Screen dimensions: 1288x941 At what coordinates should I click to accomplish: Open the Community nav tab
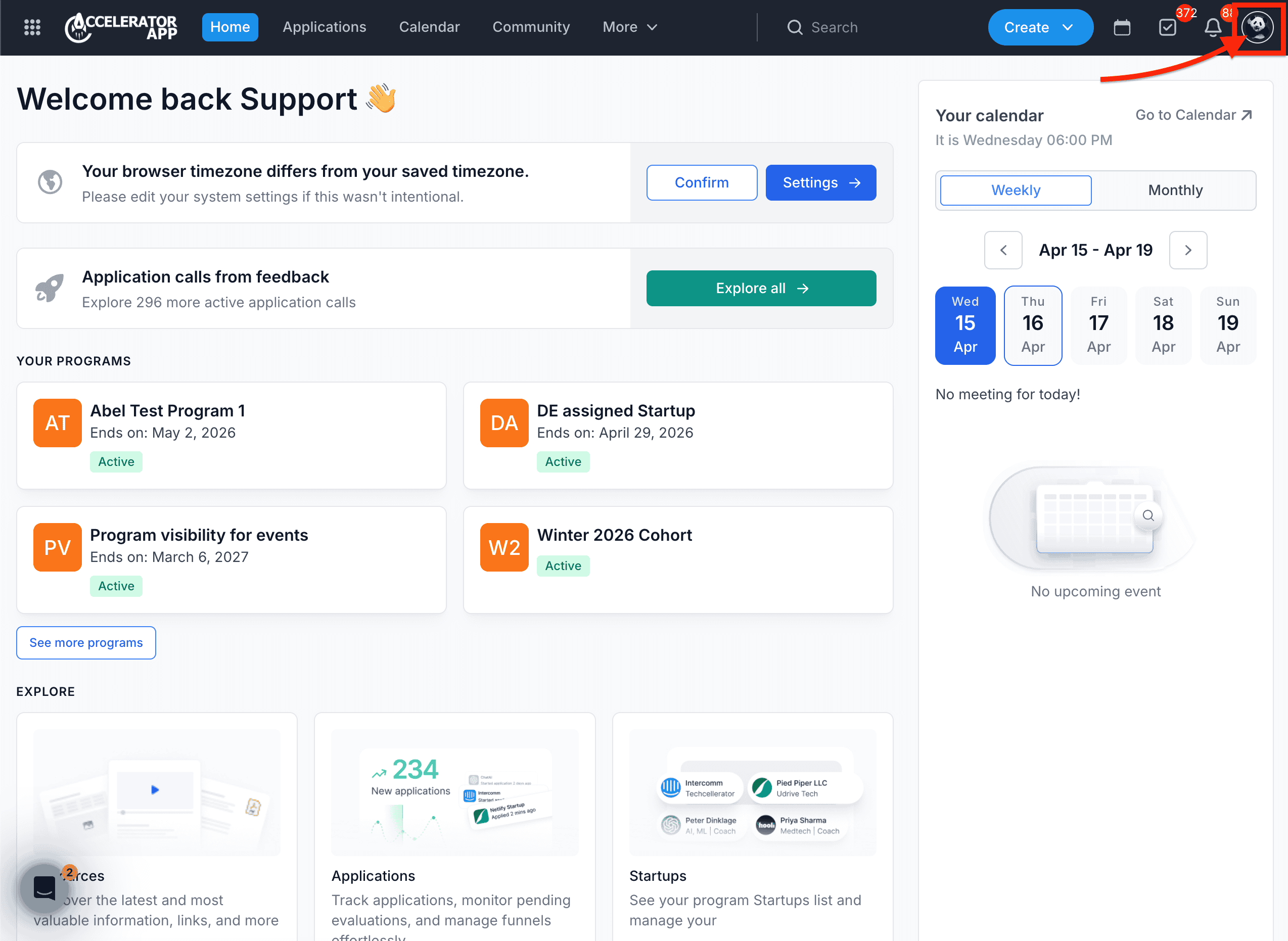pyautogui.click(x=530, y=27)
